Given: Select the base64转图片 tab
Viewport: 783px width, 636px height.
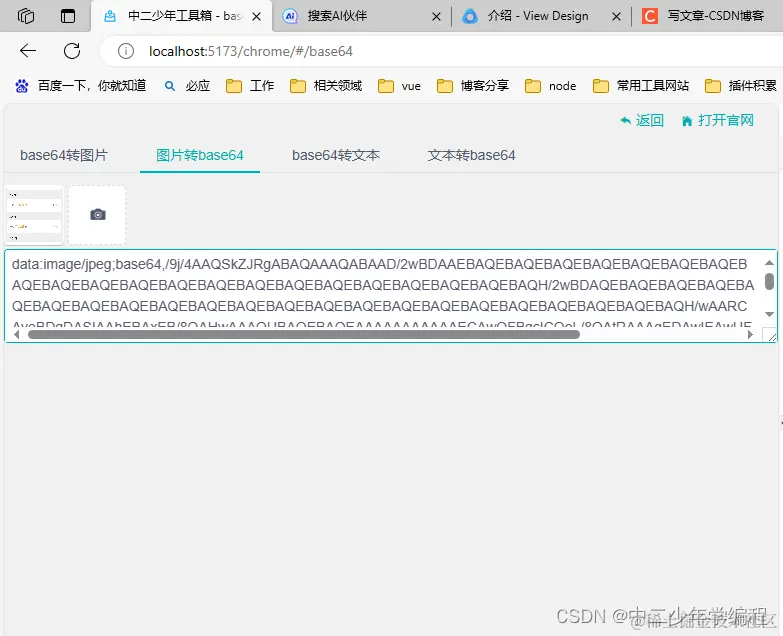Looking at the screenshot, I should (64, 155).
